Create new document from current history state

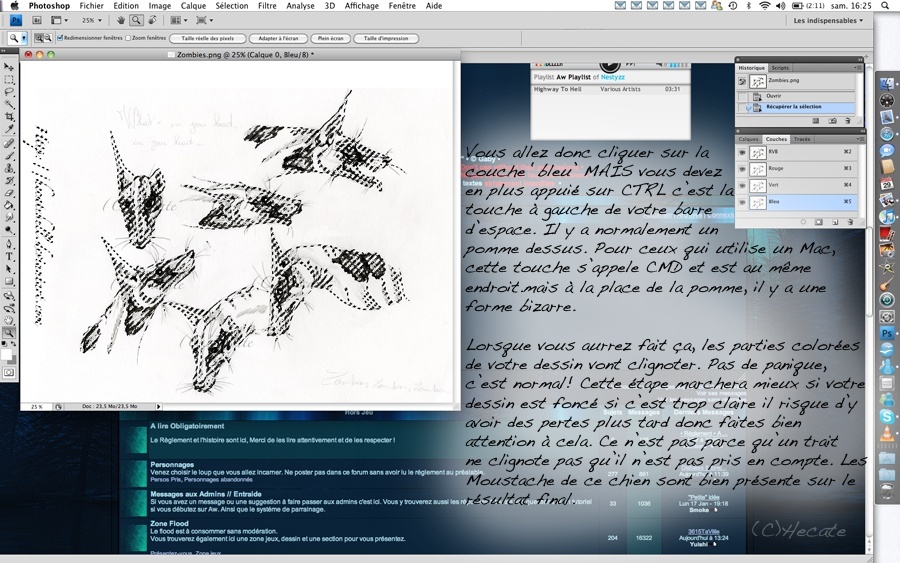click(x=816, y=121)
